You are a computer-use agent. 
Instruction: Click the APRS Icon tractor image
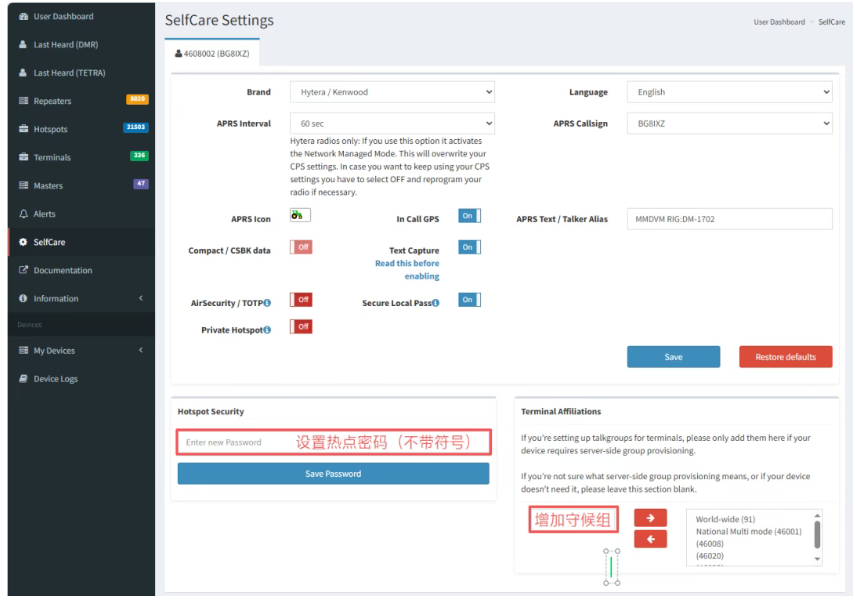300,215
